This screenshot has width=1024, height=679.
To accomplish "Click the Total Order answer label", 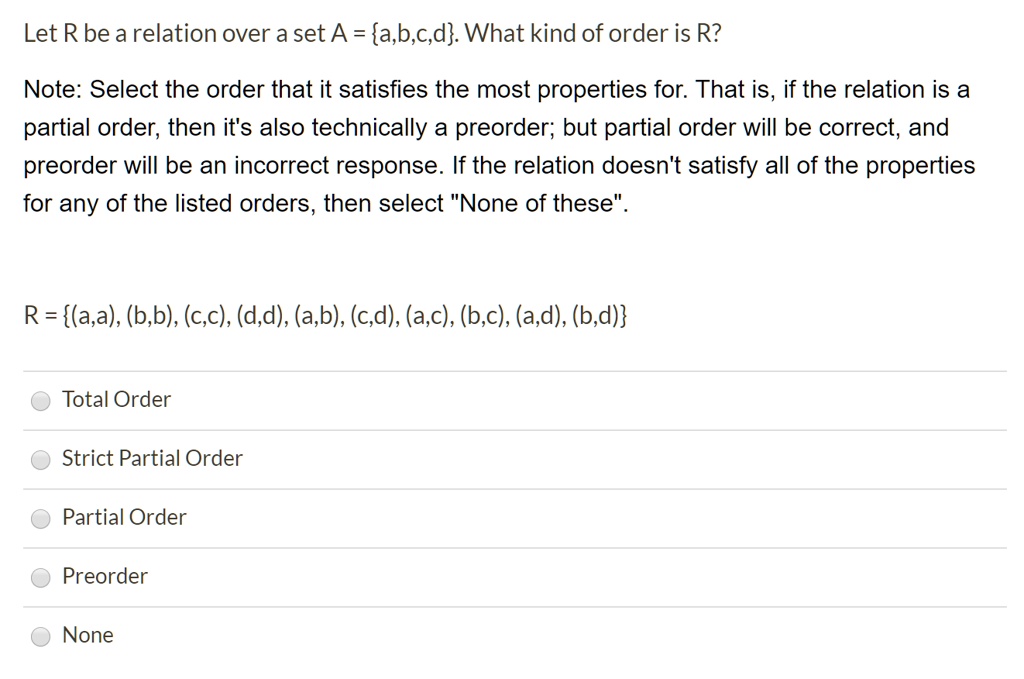I will point(116,400).
